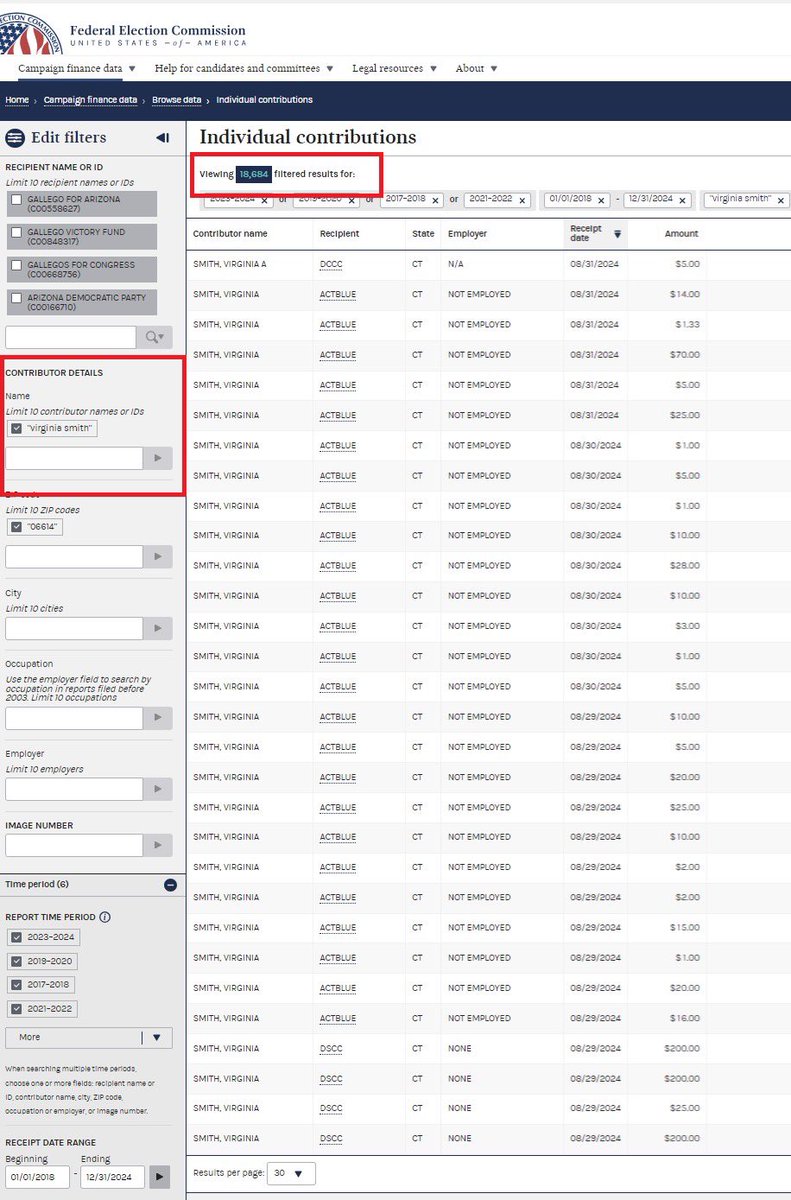The width and height of the screenshot is (791, 1200).
Task: Focus the City input field
Action: [x=74, y=628]
